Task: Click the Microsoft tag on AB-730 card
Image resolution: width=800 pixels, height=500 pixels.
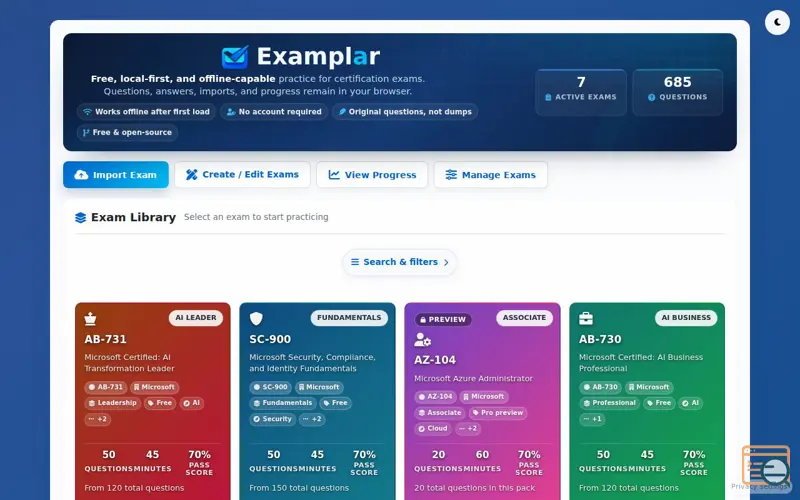Action: 649,387
